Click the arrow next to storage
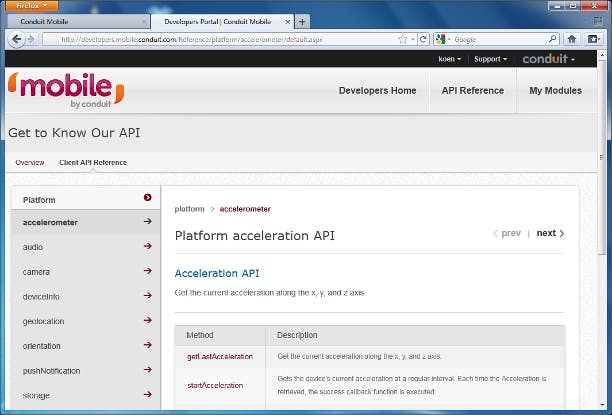The image size is (612, 415). tap(148, 394)
